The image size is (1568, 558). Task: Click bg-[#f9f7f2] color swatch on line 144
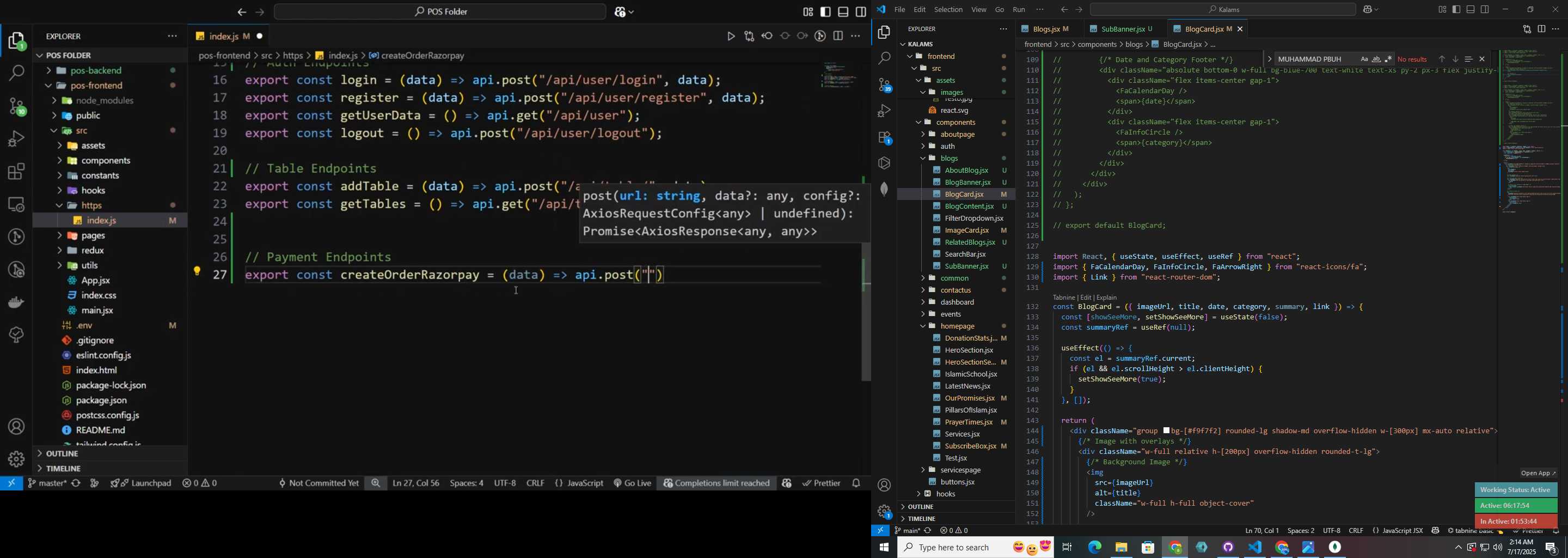pyautogui.click(x=1166, y=430)
